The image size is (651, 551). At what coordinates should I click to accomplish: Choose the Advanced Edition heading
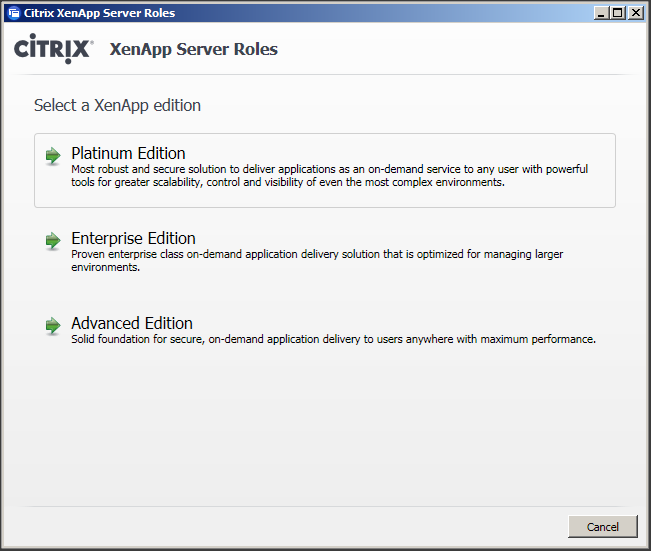pyautogui.click(x=132, y=323)
